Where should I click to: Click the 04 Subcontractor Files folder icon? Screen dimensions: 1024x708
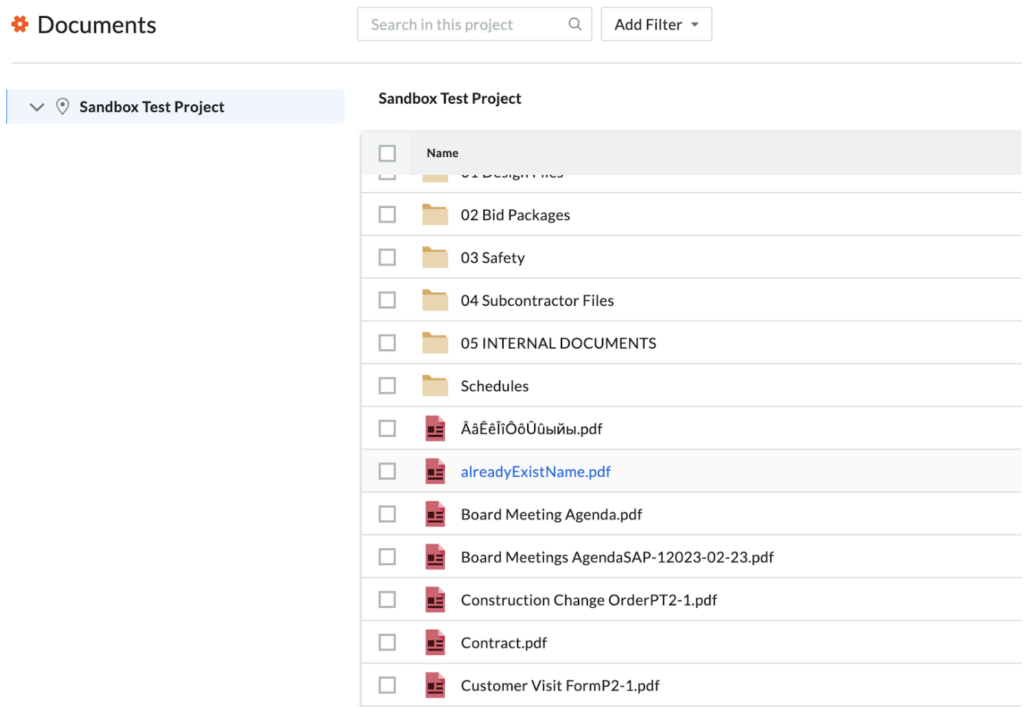click(435, 301)
